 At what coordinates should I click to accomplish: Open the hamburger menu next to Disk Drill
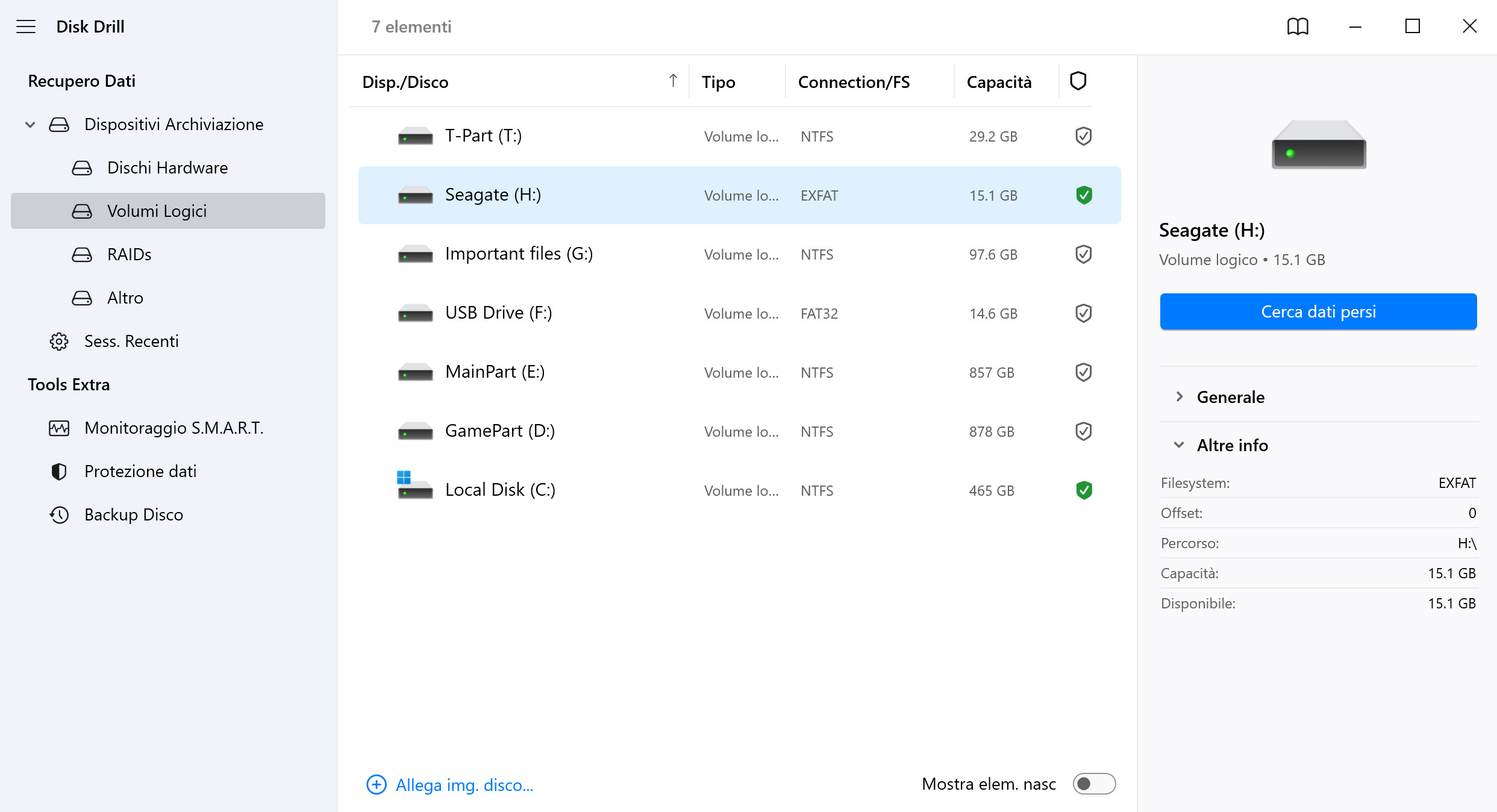click(x=26, y=27)
